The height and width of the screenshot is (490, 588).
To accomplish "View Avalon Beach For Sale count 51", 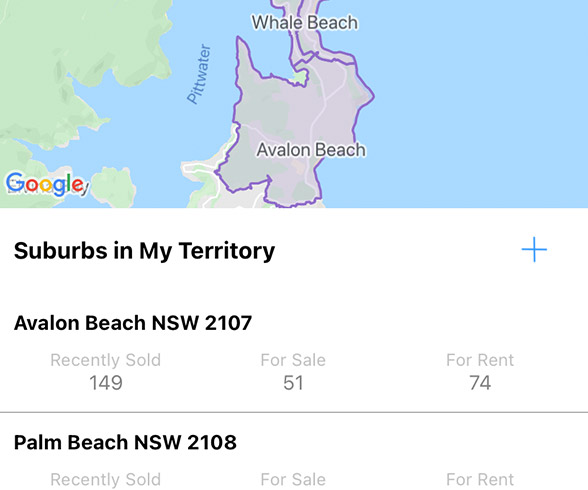I will 293,383.
